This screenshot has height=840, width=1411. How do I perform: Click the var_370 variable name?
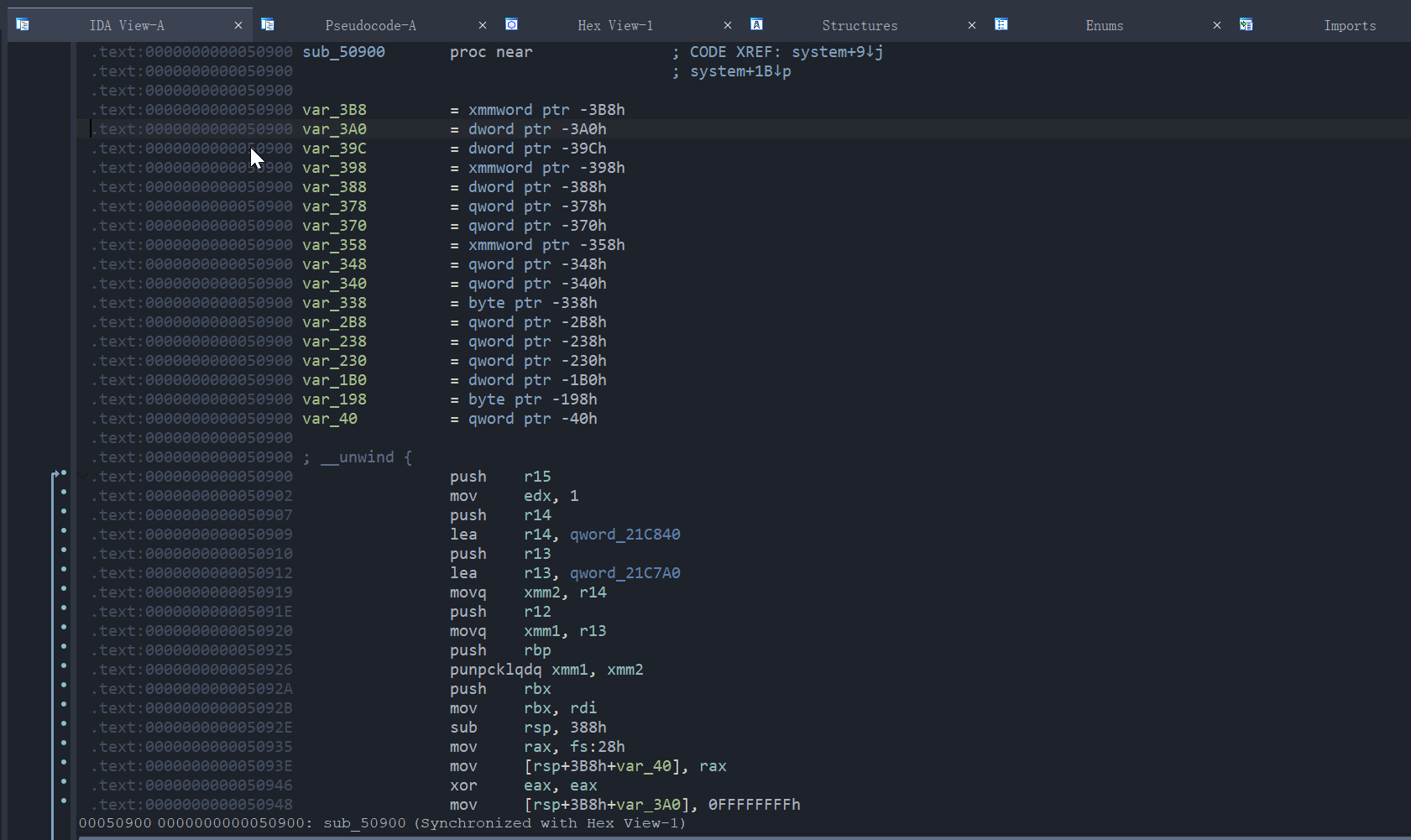pos(334,226)
